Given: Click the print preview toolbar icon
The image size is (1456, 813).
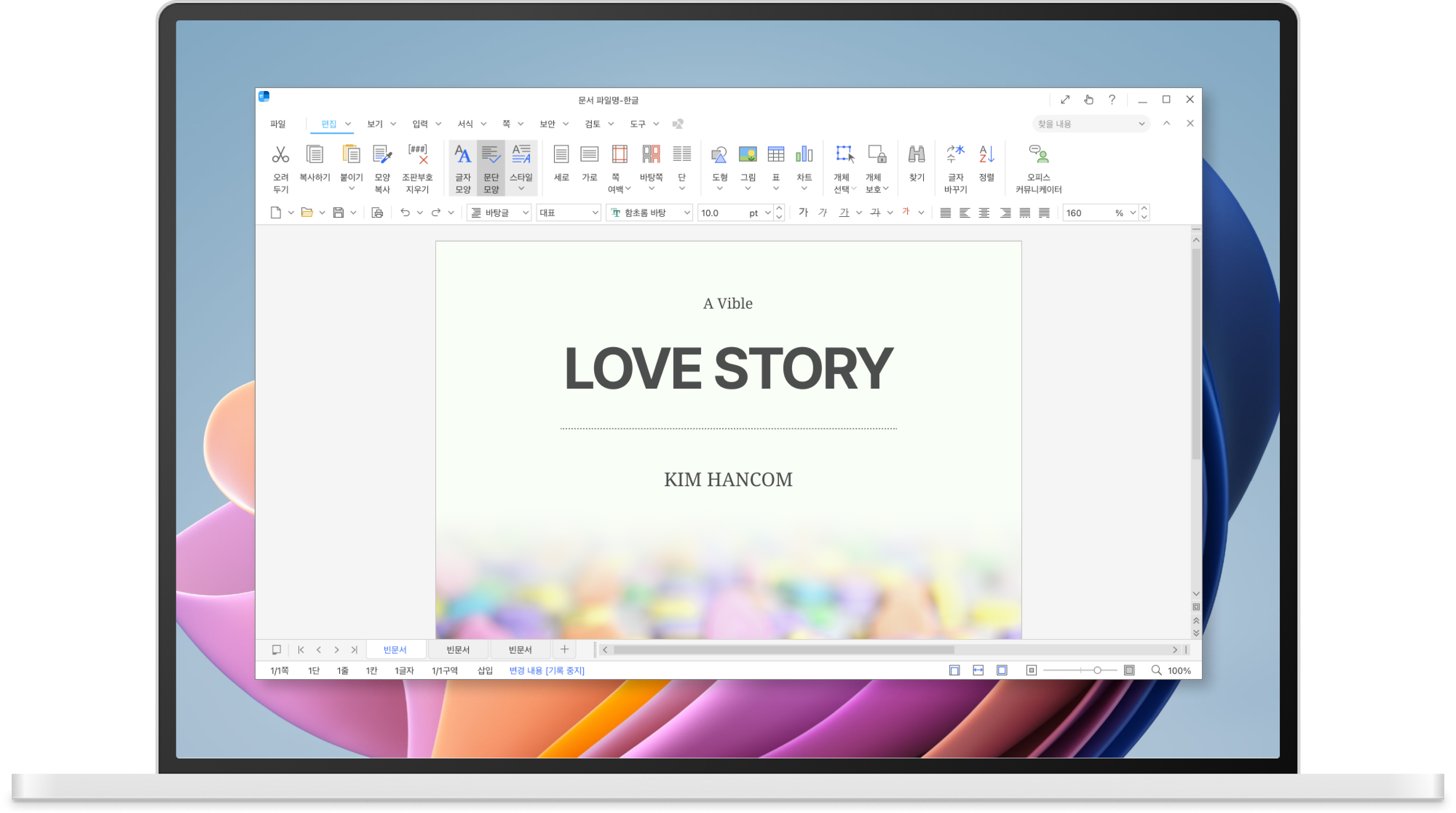Looking at the screenshot, I should click(x=377, y=213).
